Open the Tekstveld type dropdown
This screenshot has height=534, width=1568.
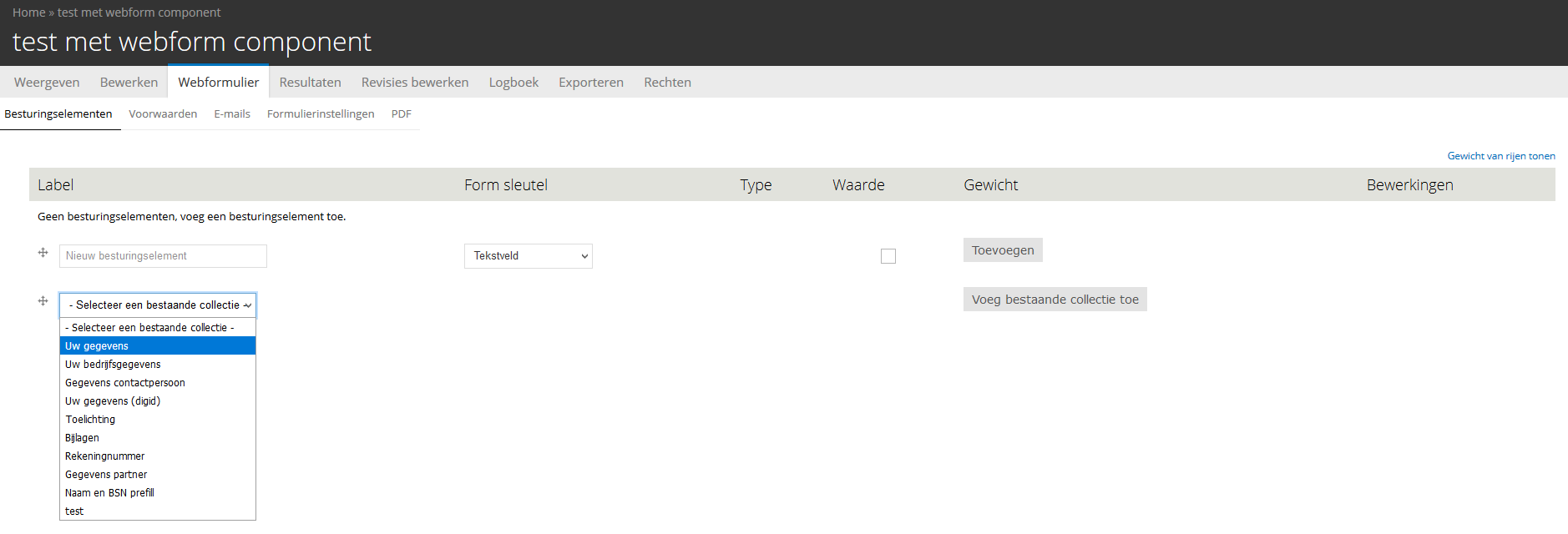point(528,256)
